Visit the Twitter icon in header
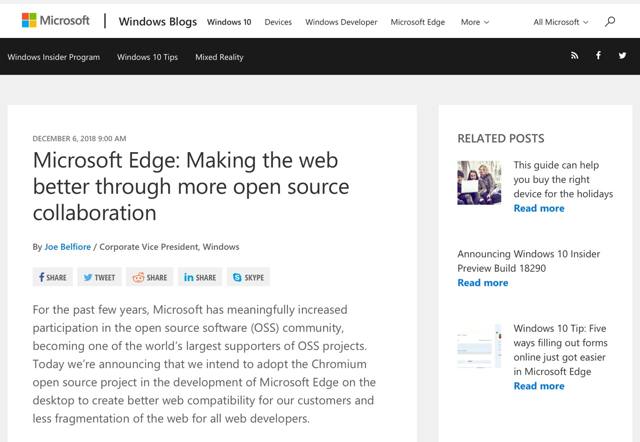The height and width of the screenshot is (442, 640). coord(622,56)
